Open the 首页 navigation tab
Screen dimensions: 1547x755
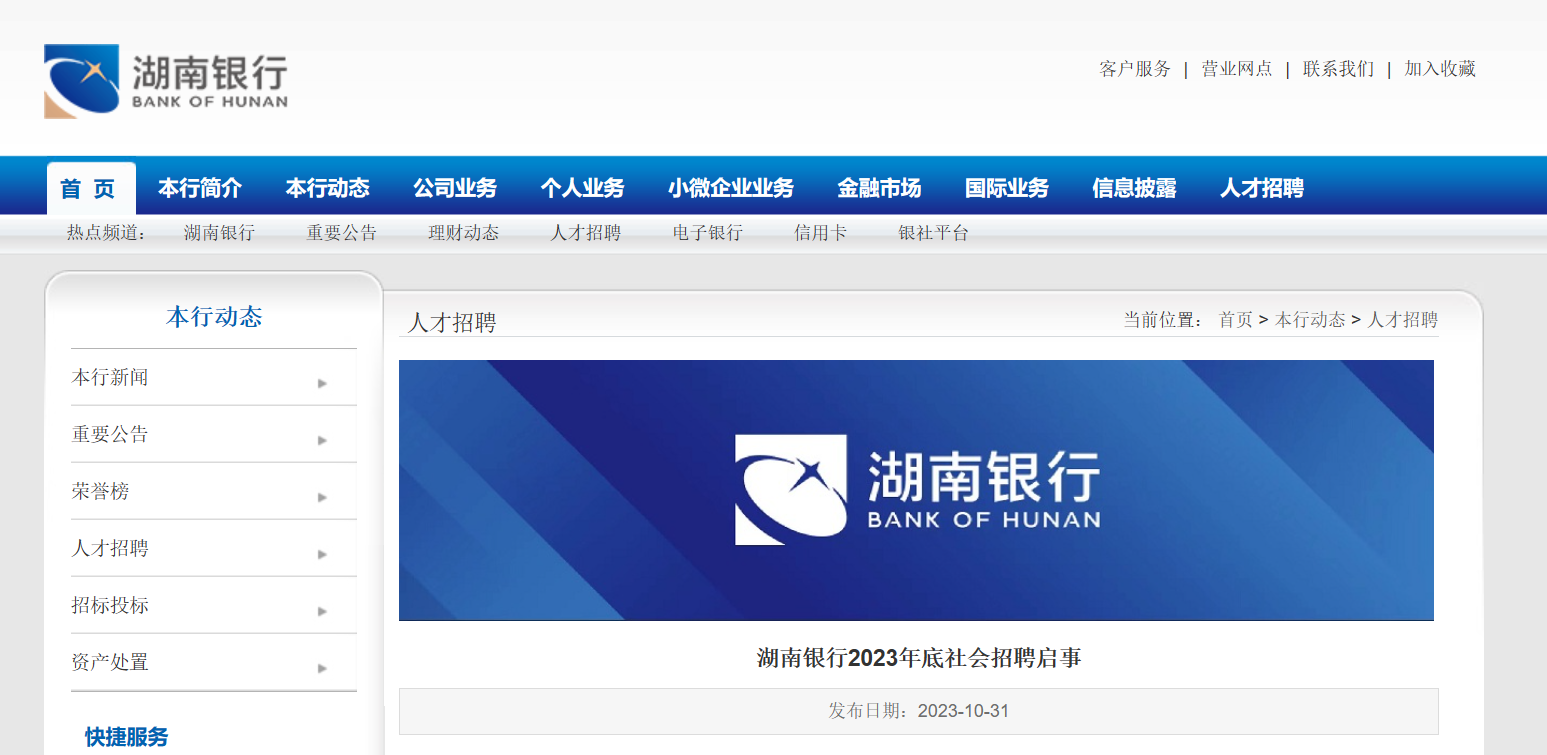(90, 188)
